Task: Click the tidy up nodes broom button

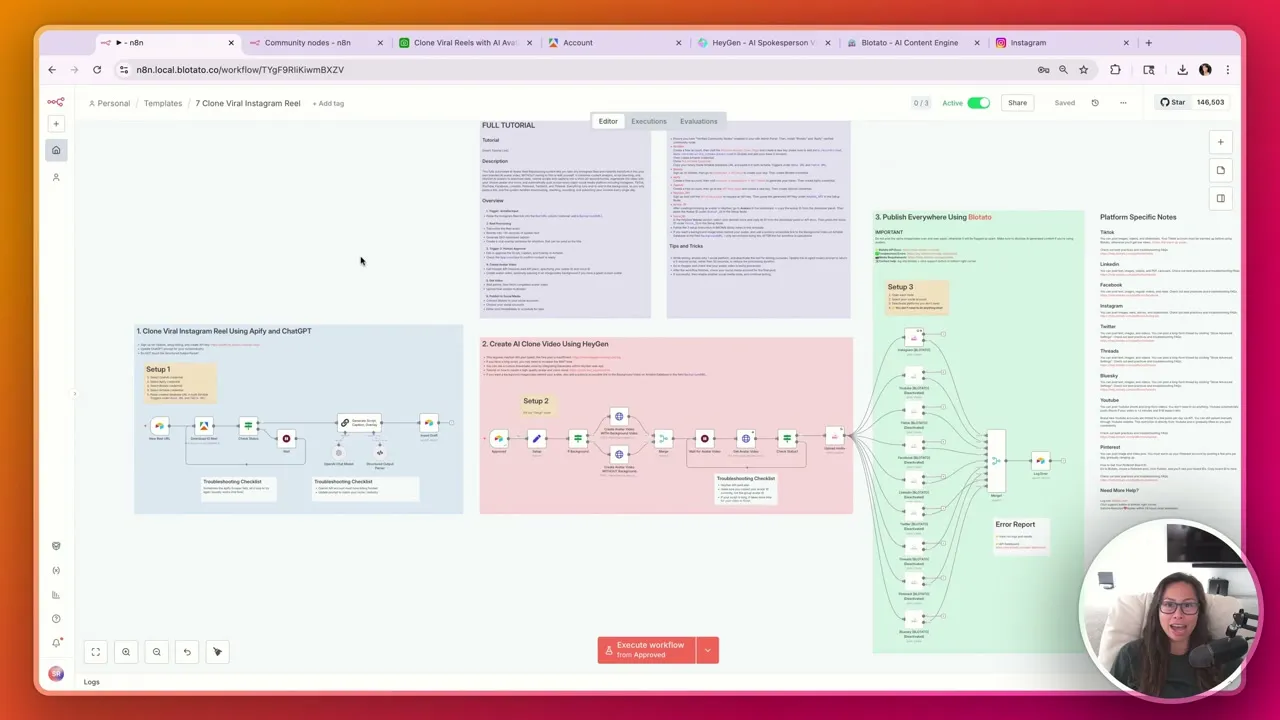Action: point(217,652)
